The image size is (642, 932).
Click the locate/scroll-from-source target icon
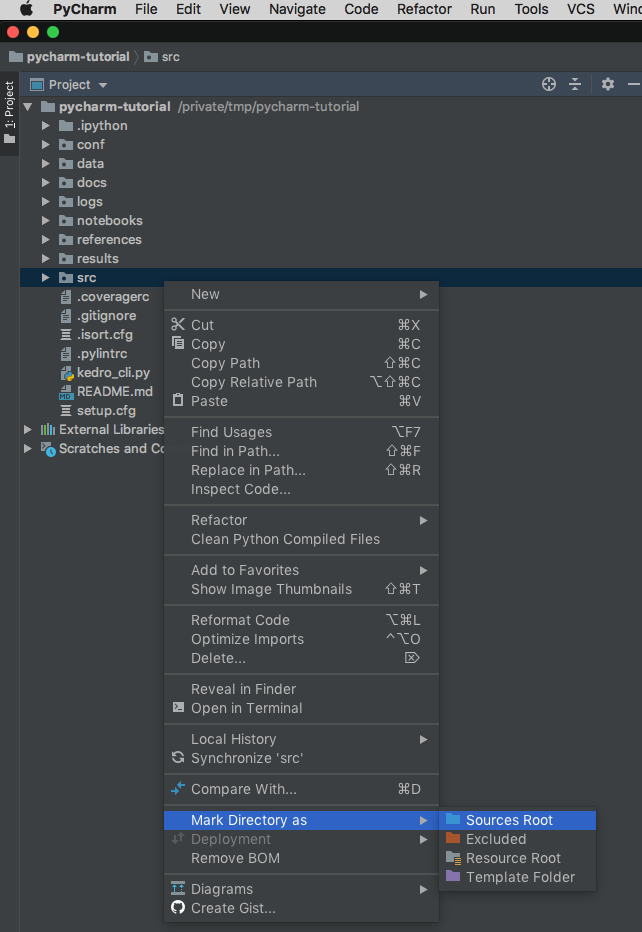(548, 85)
